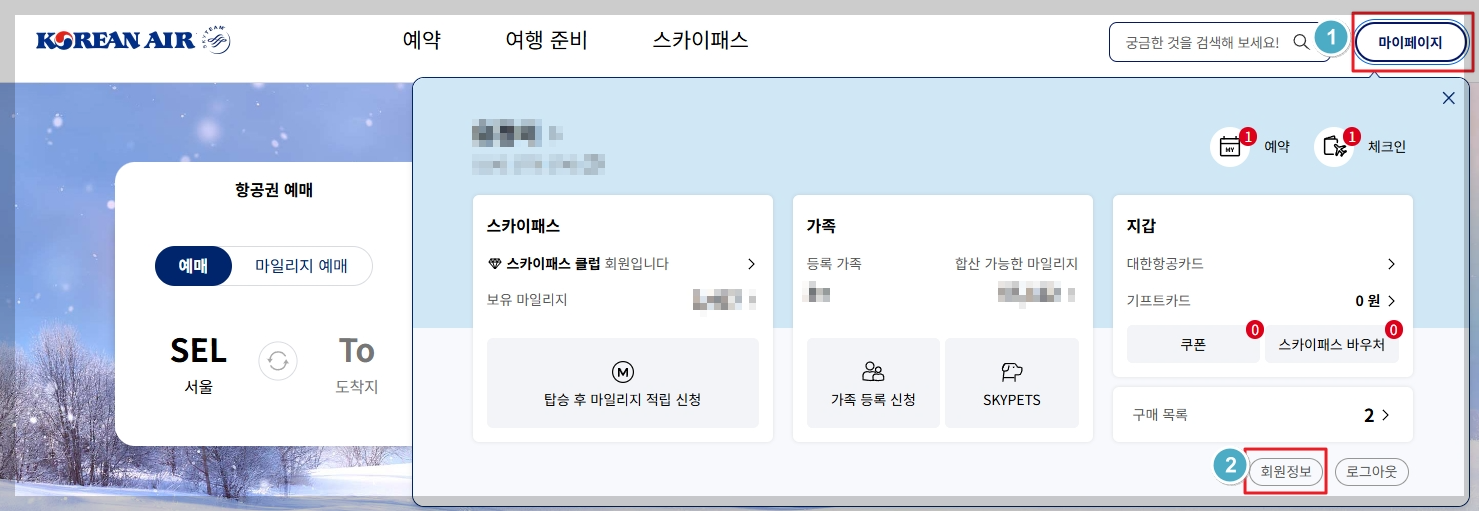Click the 스카이패스 card heading

coord(523,226)
